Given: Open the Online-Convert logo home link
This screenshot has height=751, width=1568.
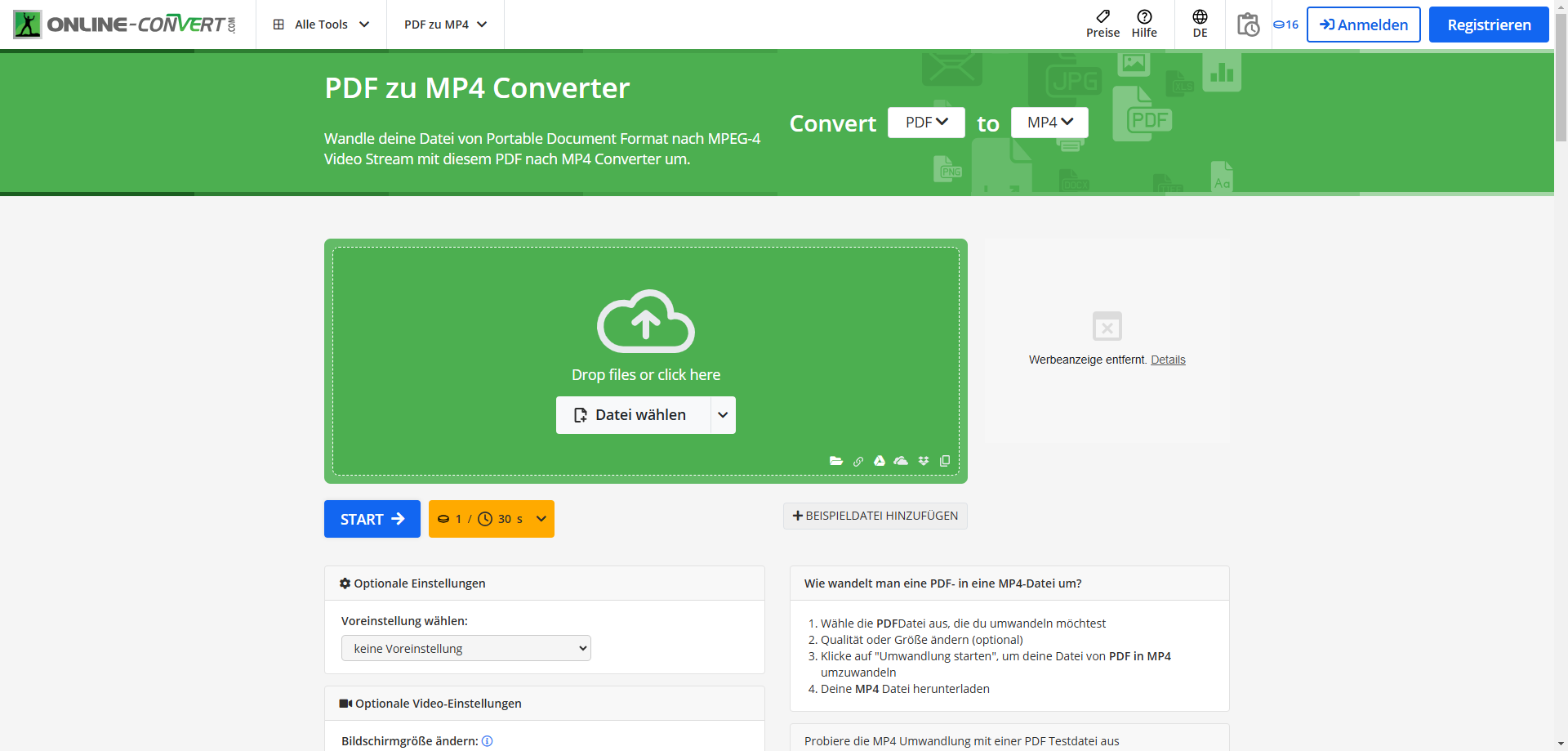Looking at the screenshot, I should pos(125,25).
